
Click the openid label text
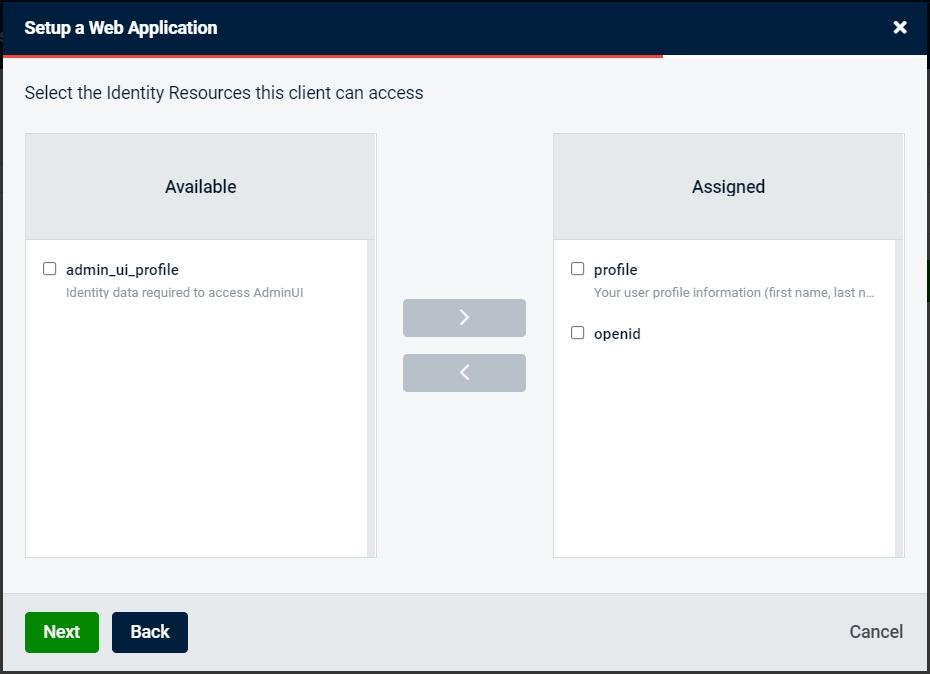617,333
